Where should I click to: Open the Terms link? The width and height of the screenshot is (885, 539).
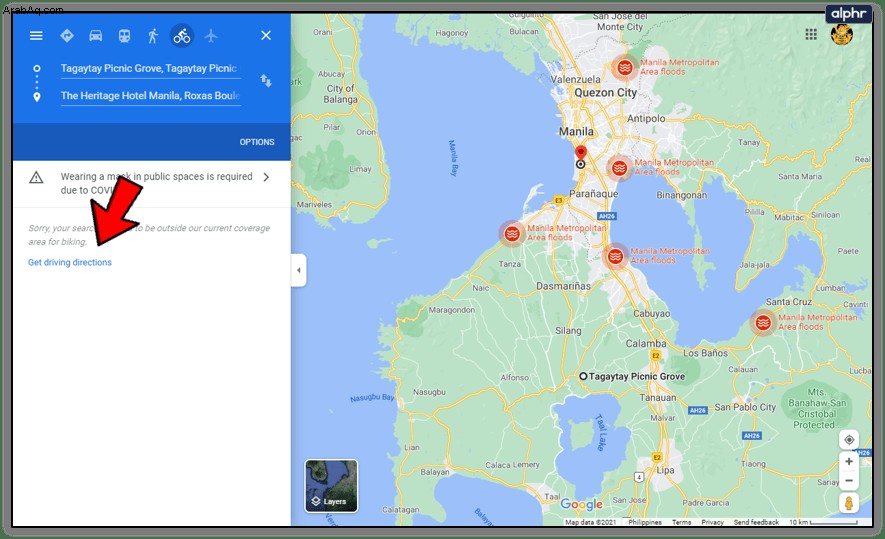tap(681, 523)
